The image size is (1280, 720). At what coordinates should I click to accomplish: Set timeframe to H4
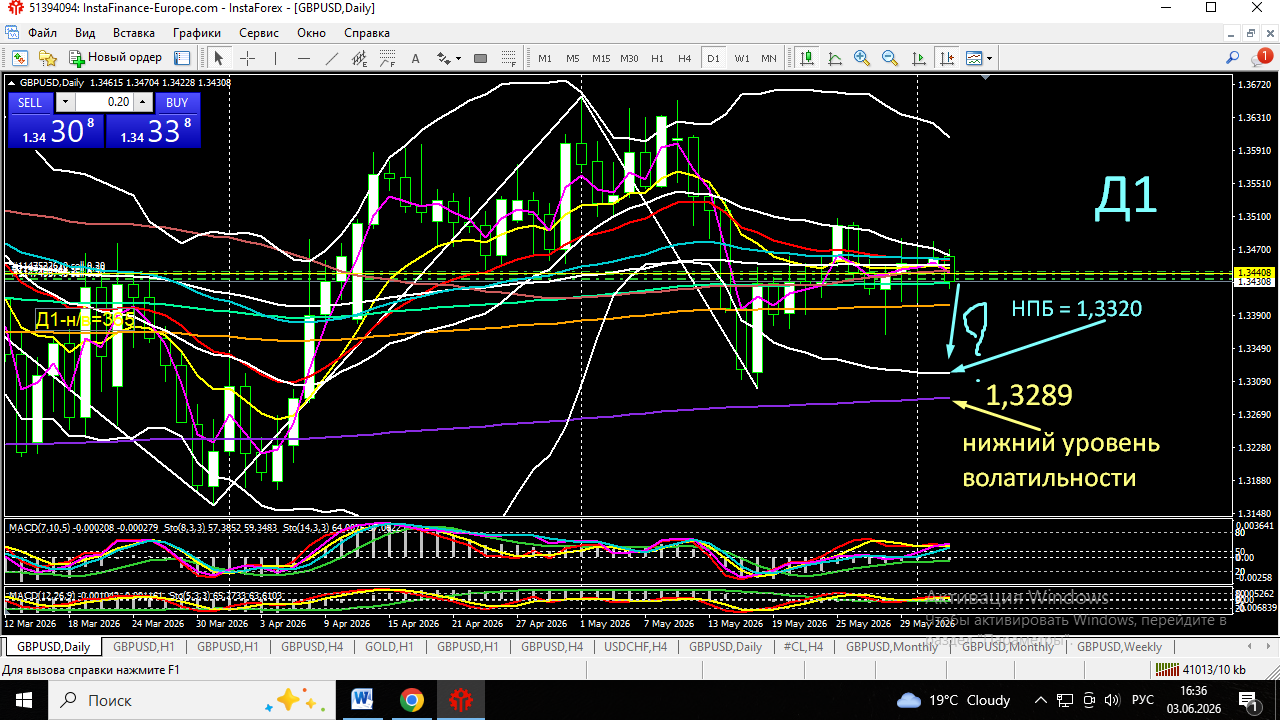coord(684,58)
